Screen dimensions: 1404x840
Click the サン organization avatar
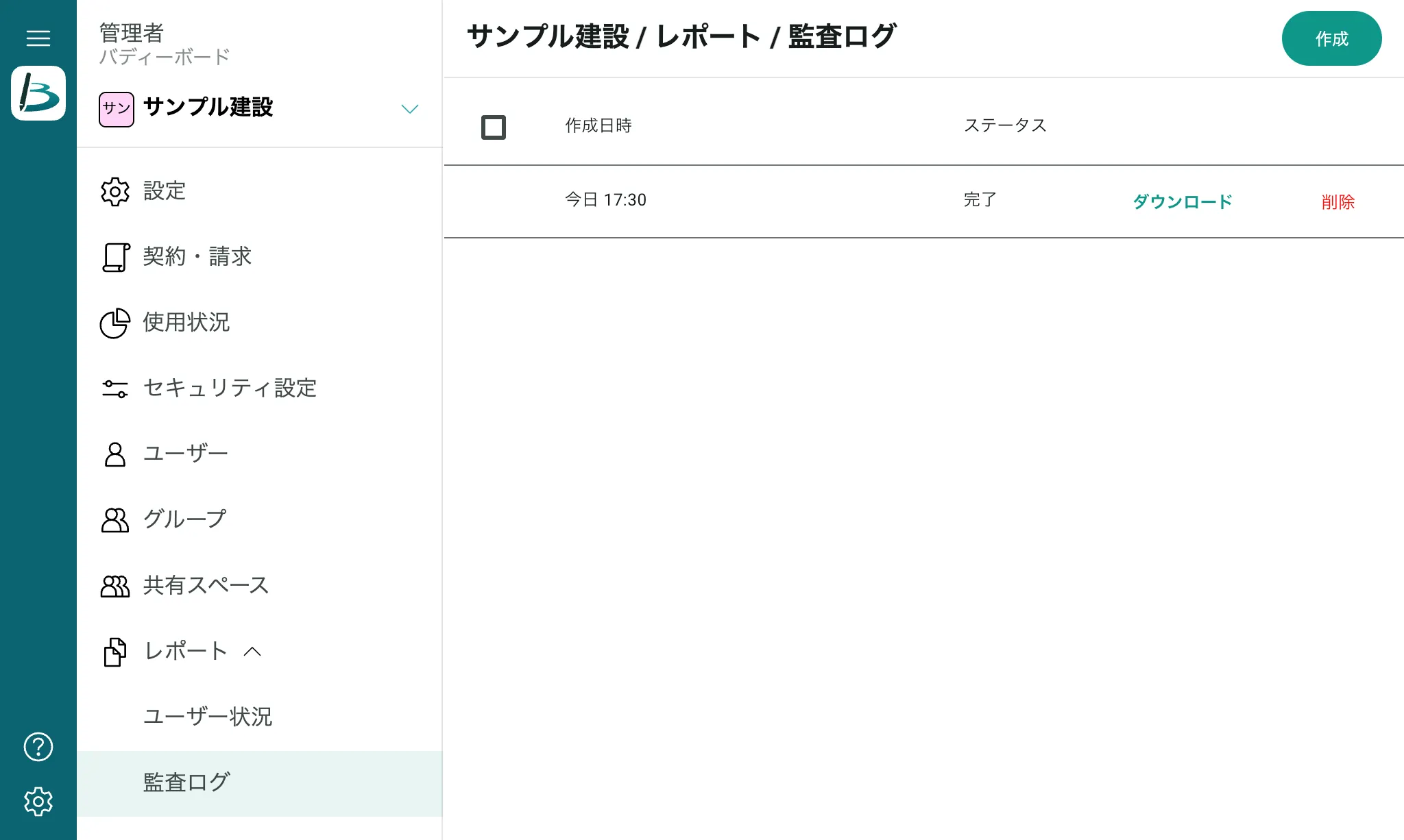pos(117,110)
